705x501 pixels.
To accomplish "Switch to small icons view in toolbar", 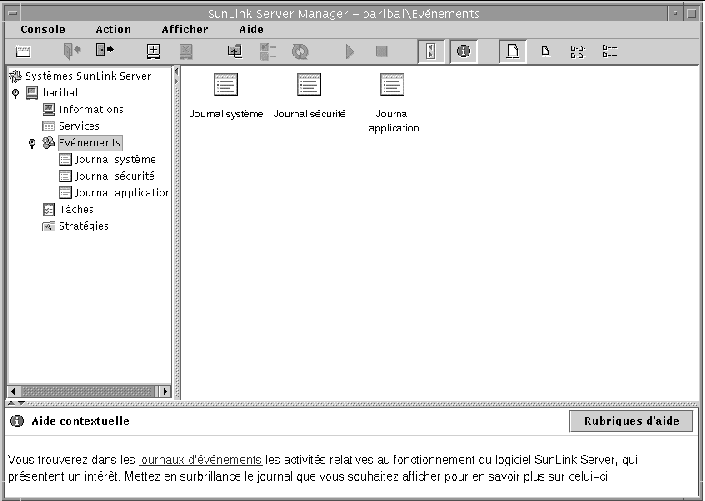I will pos(545,51).
